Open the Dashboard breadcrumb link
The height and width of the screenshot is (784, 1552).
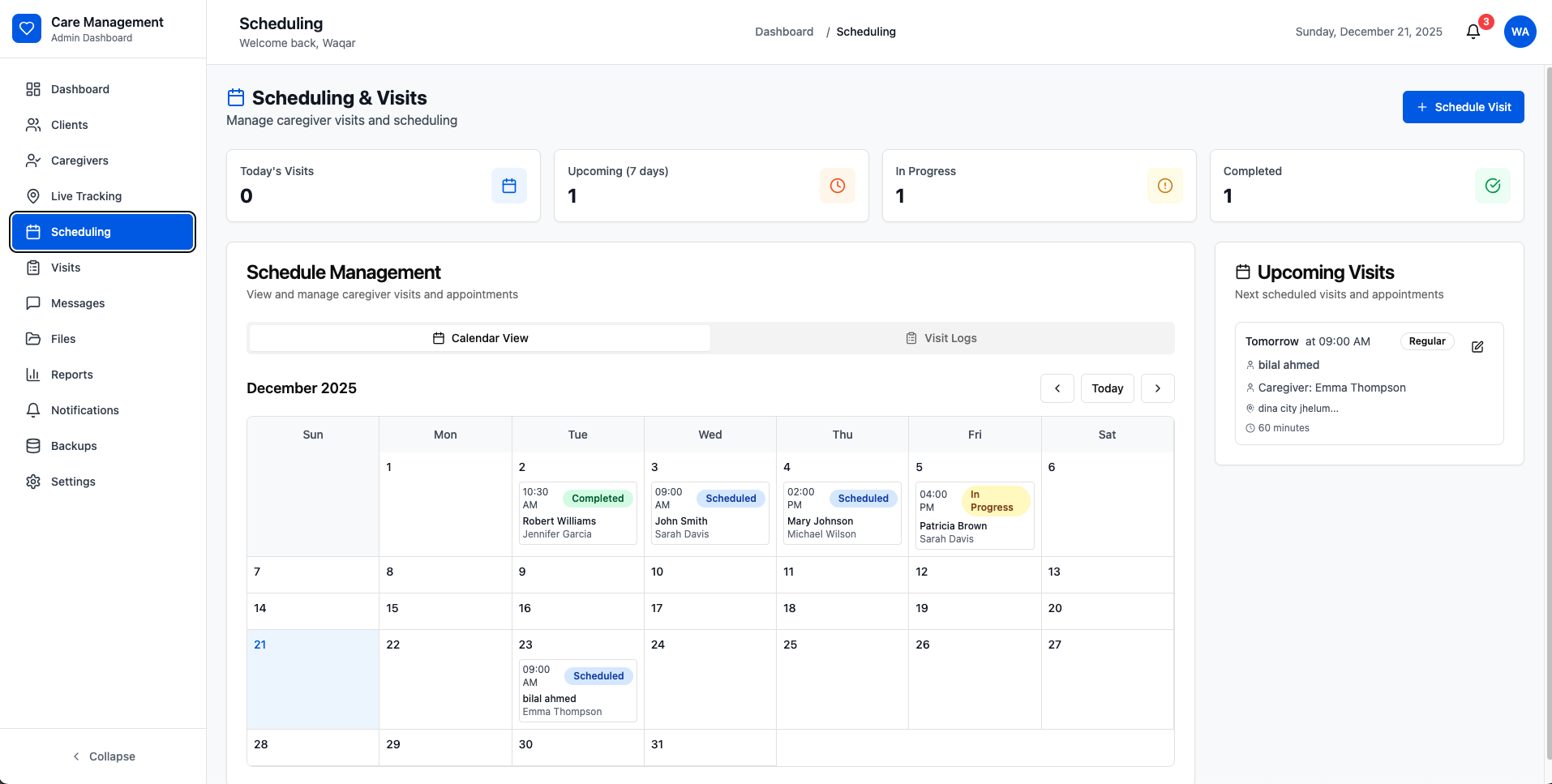783,32
